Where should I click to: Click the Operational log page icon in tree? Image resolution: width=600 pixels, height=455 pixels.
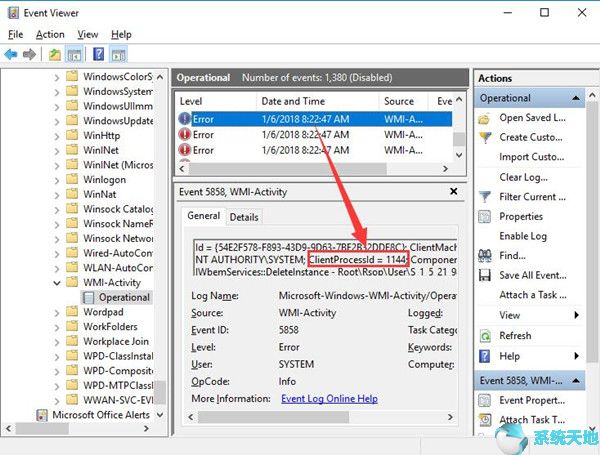88,297
